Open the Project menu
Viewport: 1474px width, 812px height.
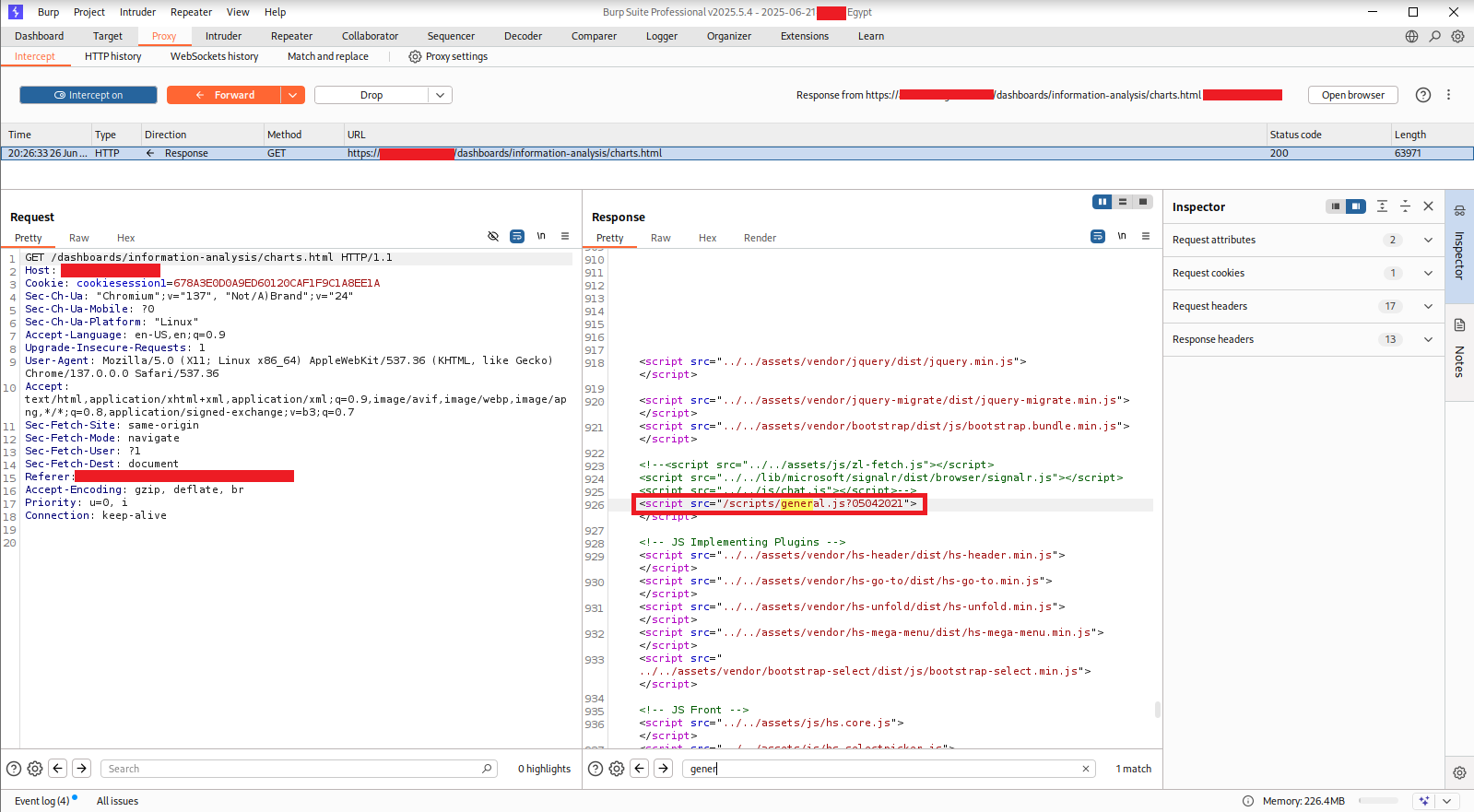click(89, 12)
